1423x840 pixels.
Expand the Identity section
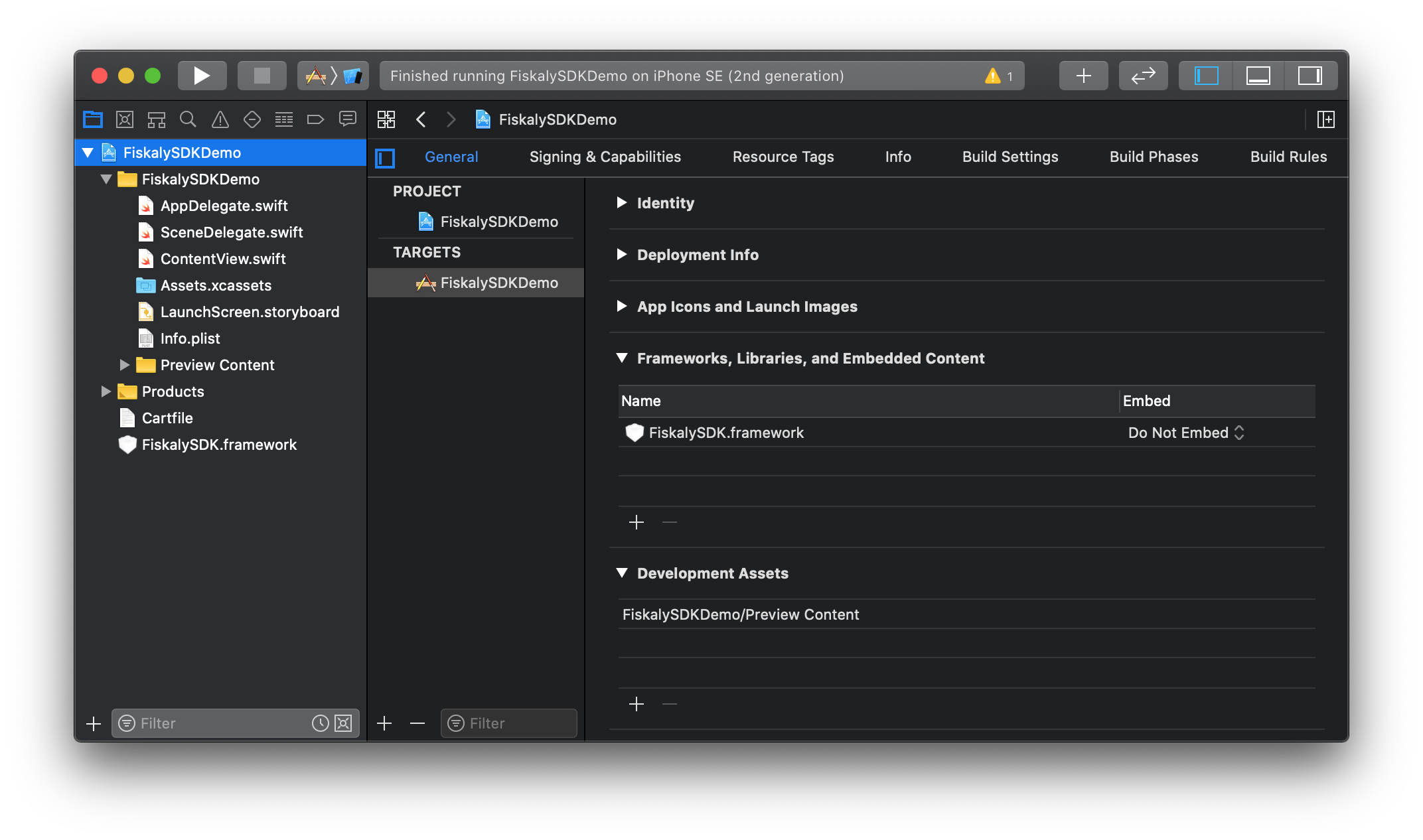[622, 202]
